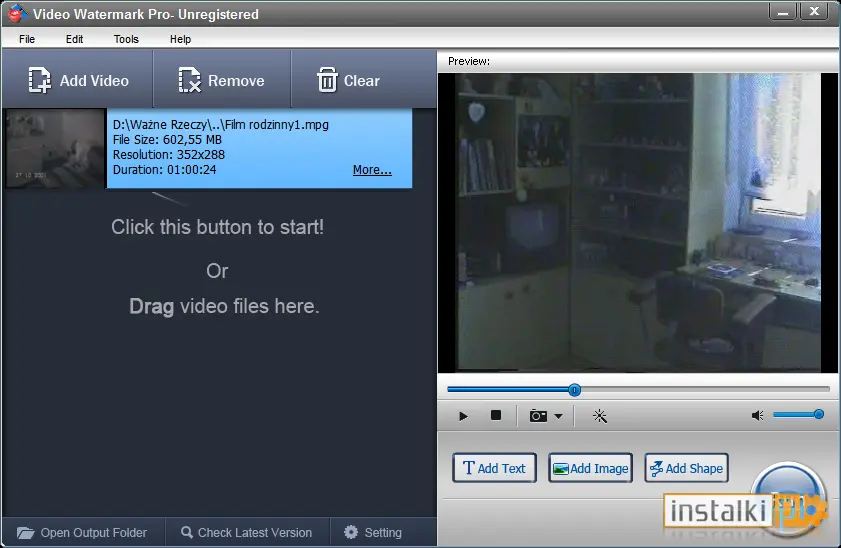Image resolution: width=841 pixels, height=548 pixels.
Task: Add a shape watermark
Action: tap(686, 468)
